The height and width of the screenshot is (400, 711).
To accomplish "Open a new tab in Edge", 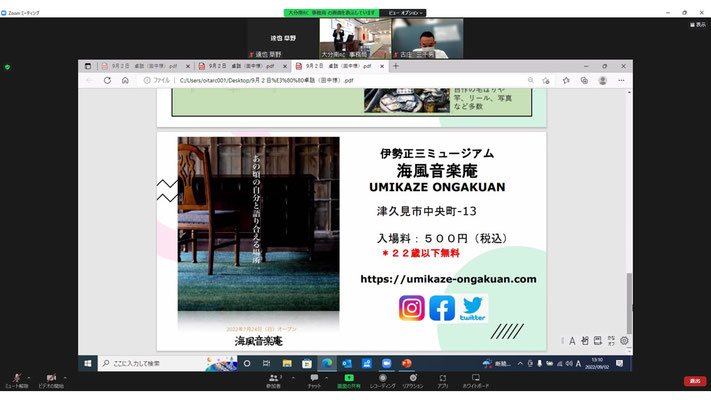I will (396, 66).
